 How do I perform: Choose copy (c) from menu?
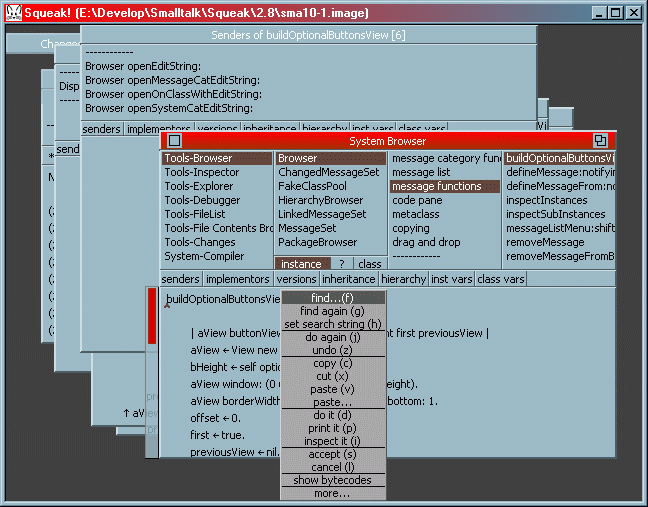(332, 363)
